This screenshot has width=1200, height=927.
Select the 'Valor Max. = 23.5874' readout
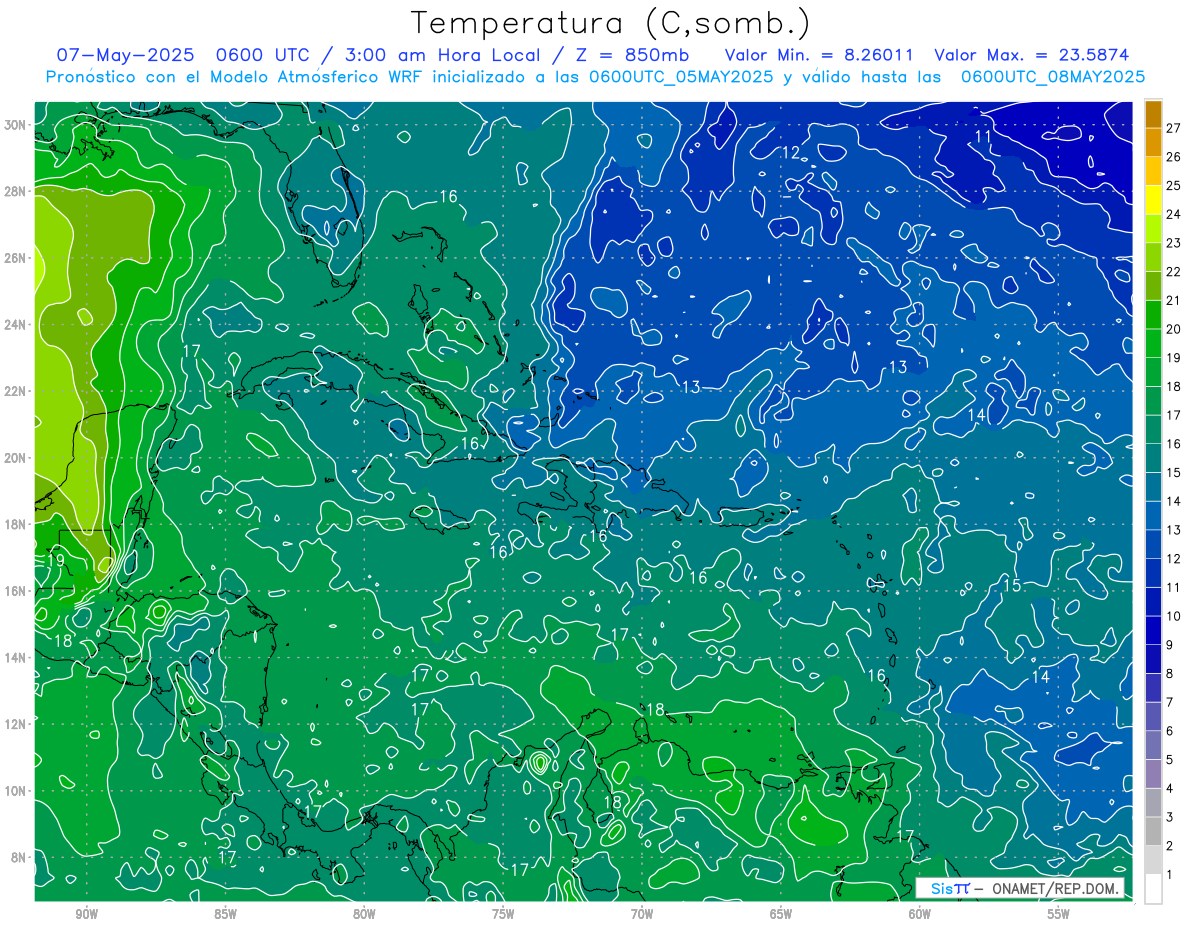[1031, 55]
